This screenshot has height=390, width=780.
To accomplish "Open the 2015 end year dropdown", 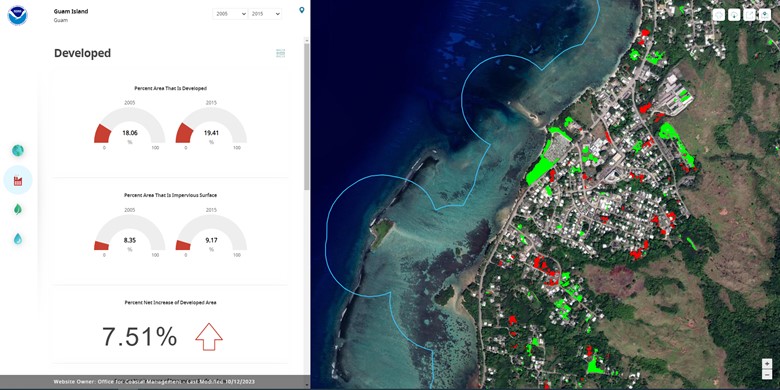I will click(x=265, y=14).
